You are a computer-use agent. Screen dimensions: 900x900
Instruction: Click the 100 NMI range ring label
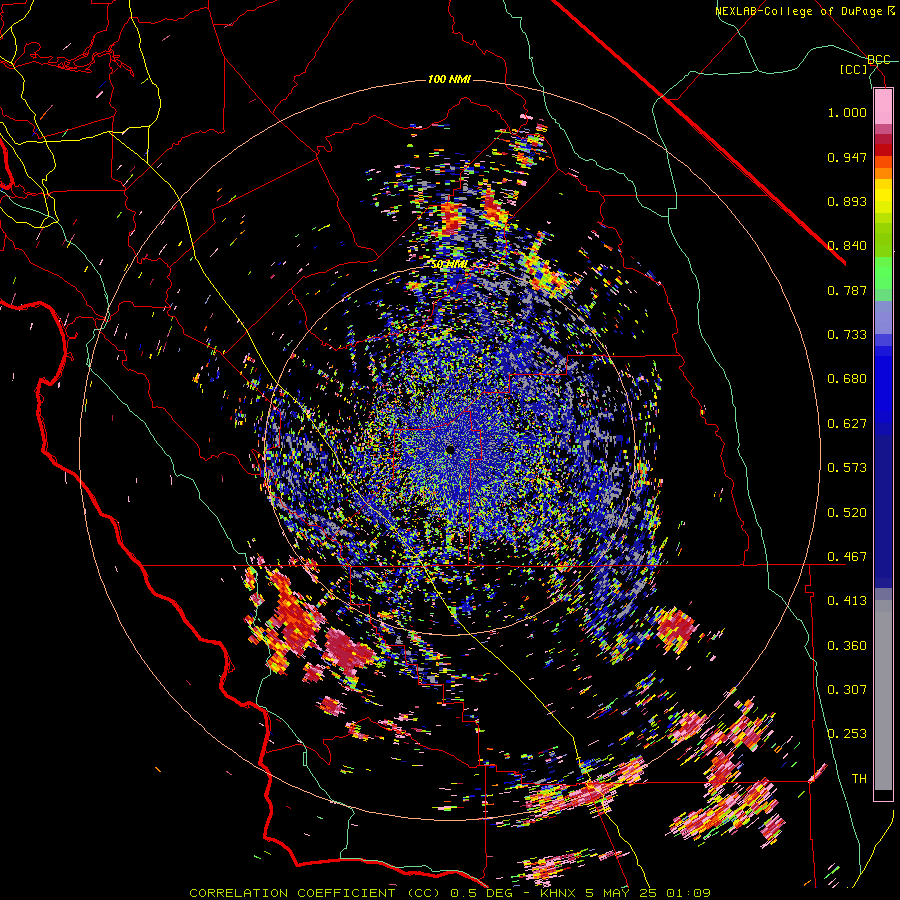pos(449,79)
